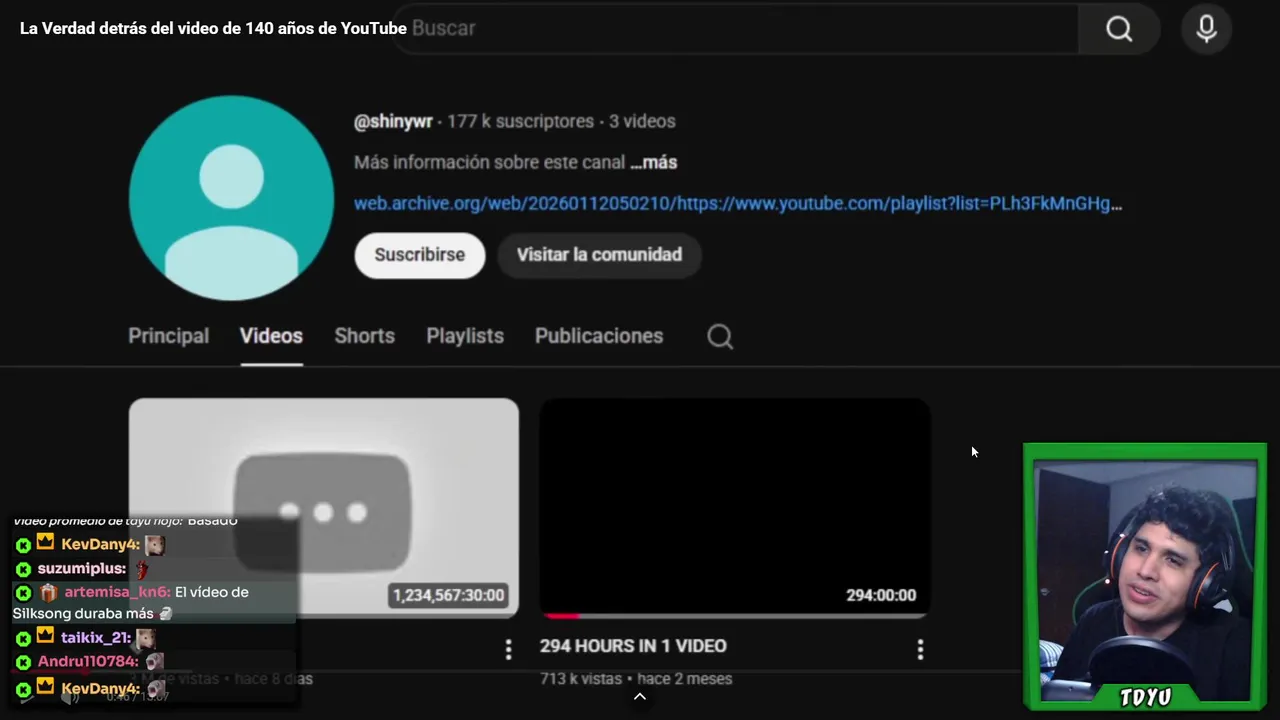Click the 3 videos count text
Image resolution: width=1280 pixels, height=720 pixels.
(x=642, y=121)
